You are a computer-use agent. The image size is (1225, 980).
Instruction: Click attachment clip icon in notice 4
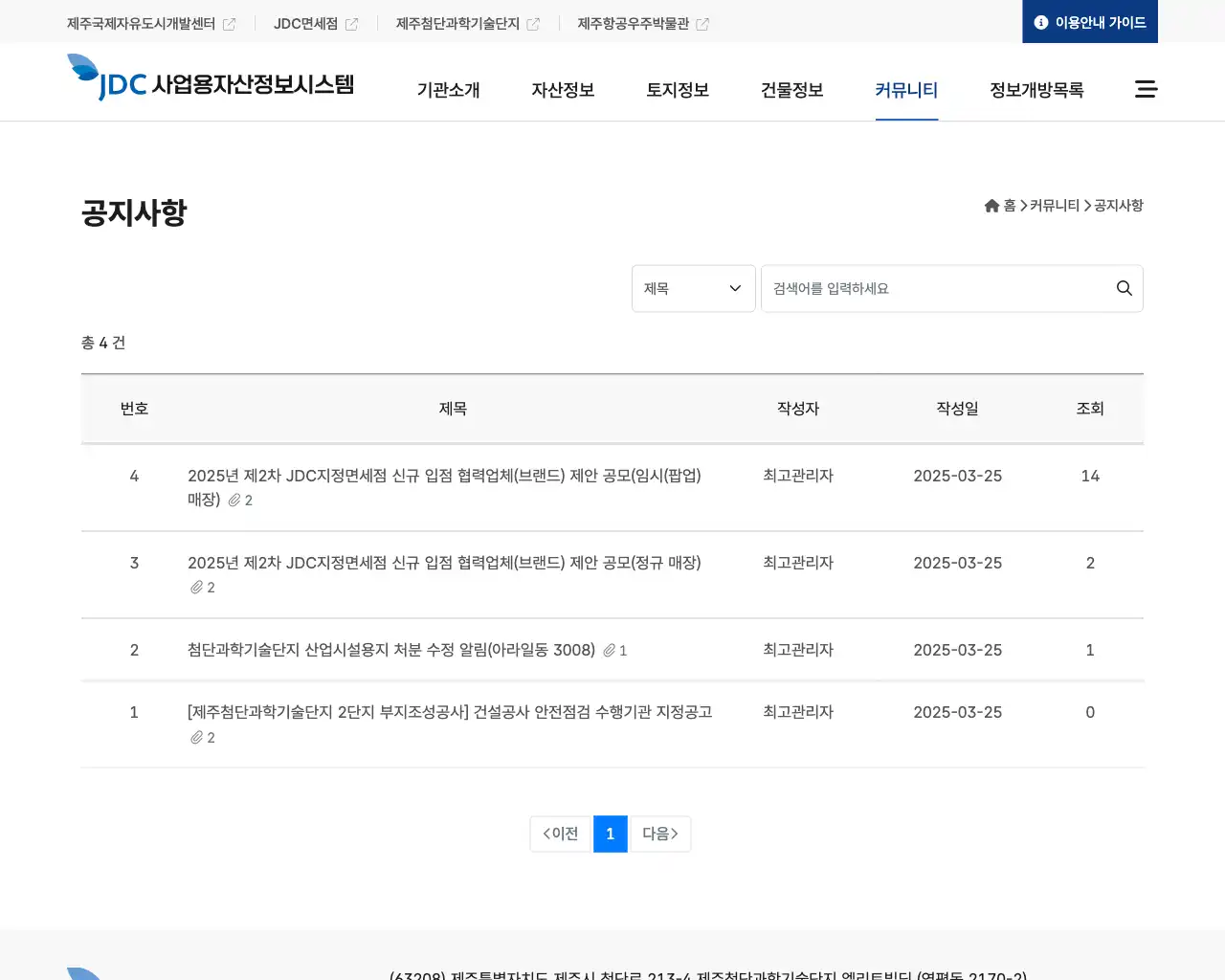pyautogui.click(x=234, y=501)
